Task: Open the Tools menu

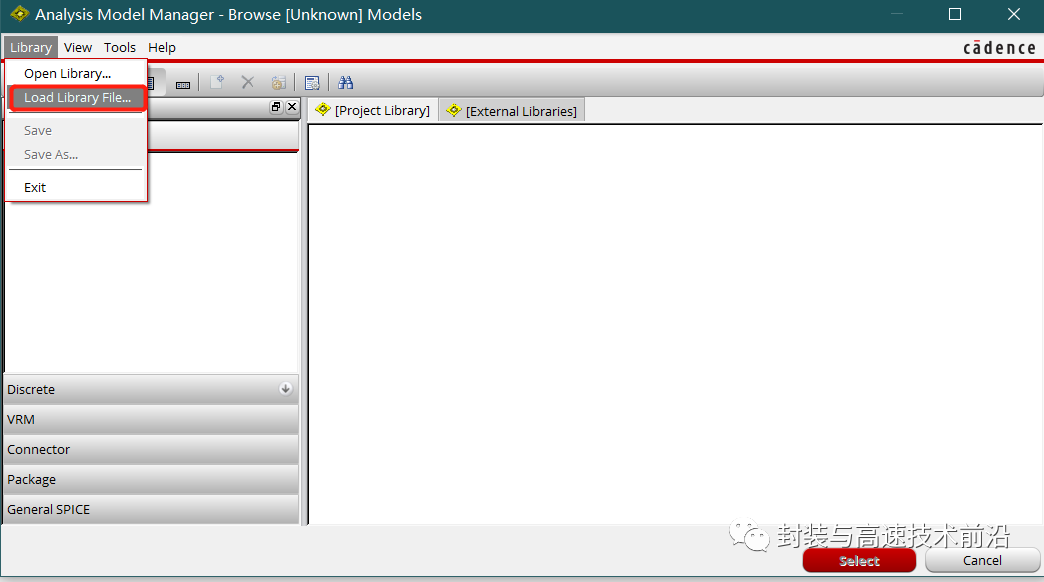Action: coord(120,47)
